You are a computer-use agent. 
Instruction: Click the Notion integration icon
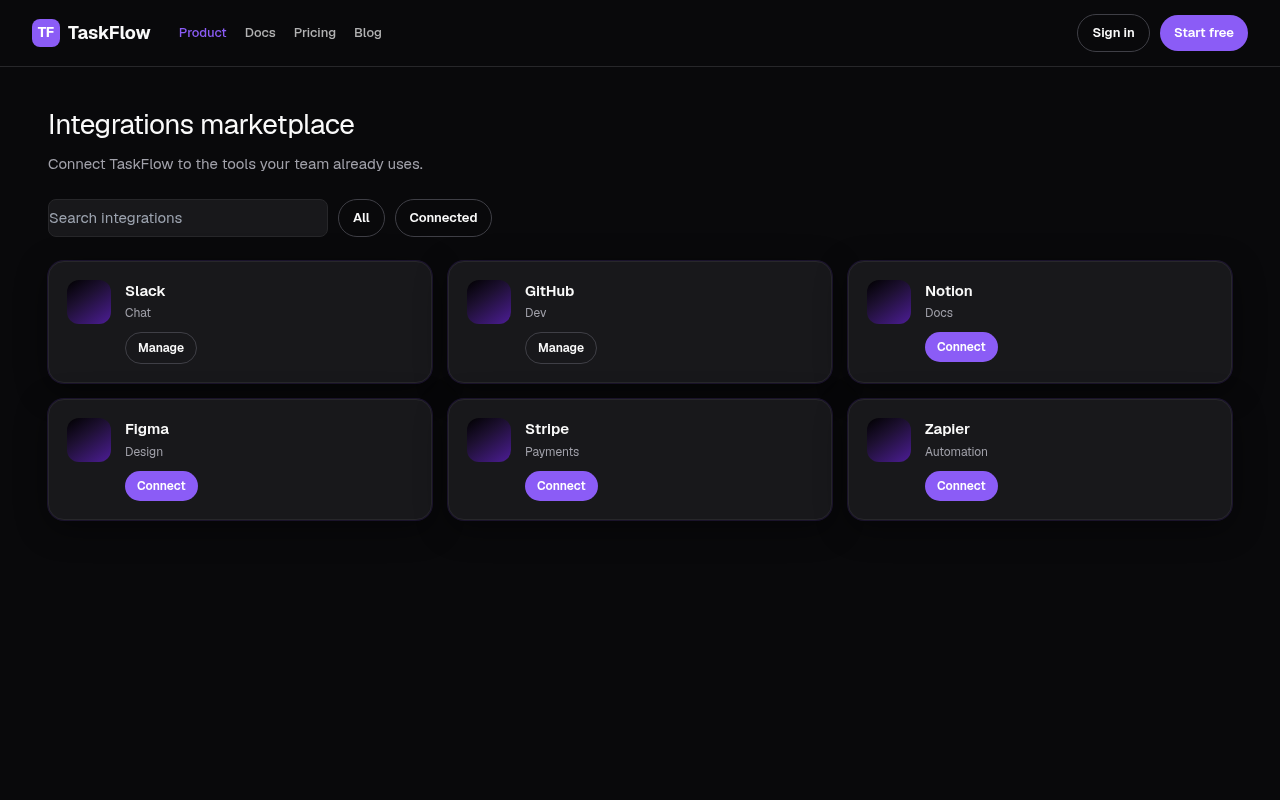click(x=889, y=302)
